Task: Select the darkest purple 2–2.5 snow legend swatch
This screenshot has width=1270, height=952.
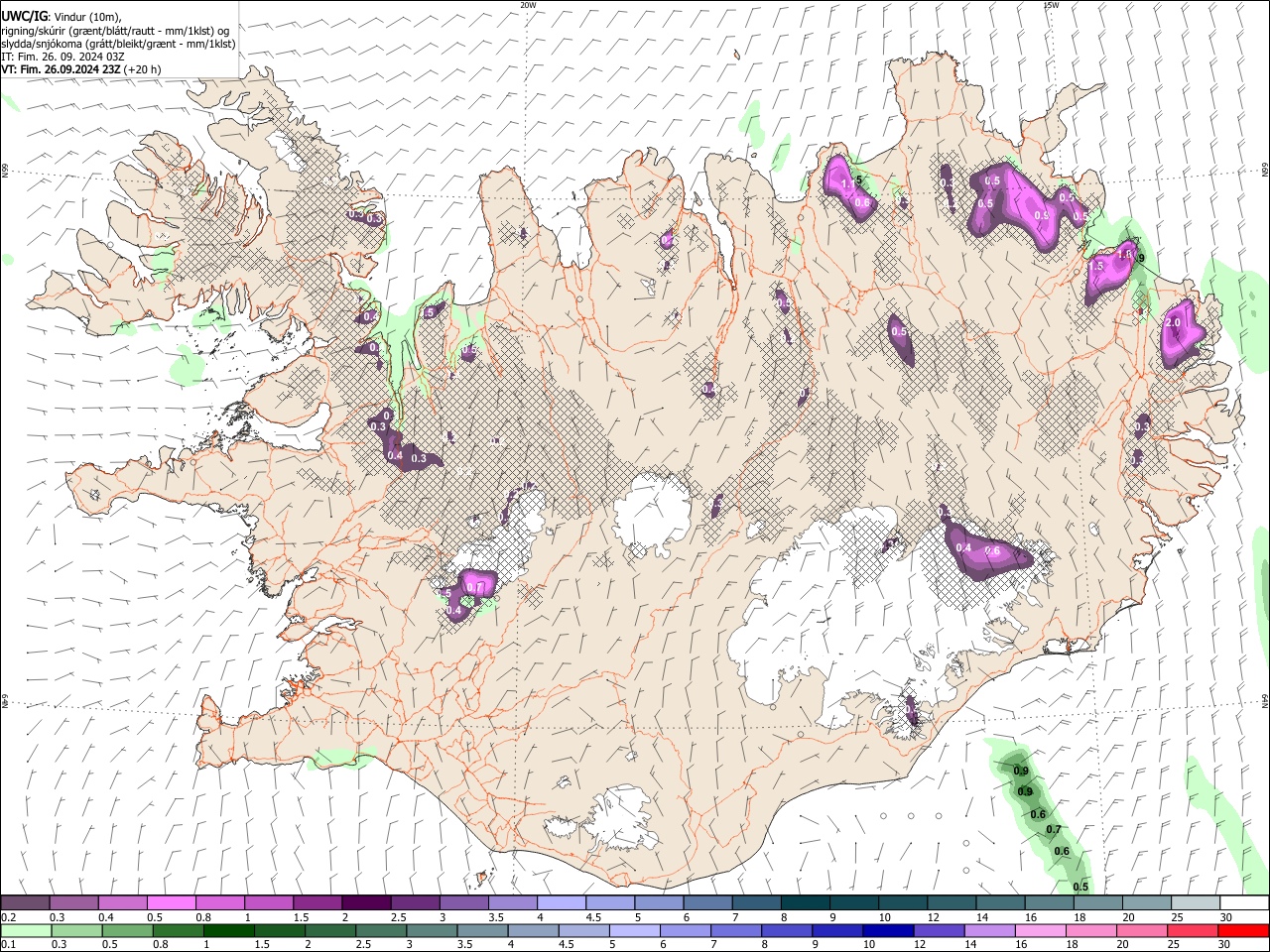Action: click(x=365, y=903)
